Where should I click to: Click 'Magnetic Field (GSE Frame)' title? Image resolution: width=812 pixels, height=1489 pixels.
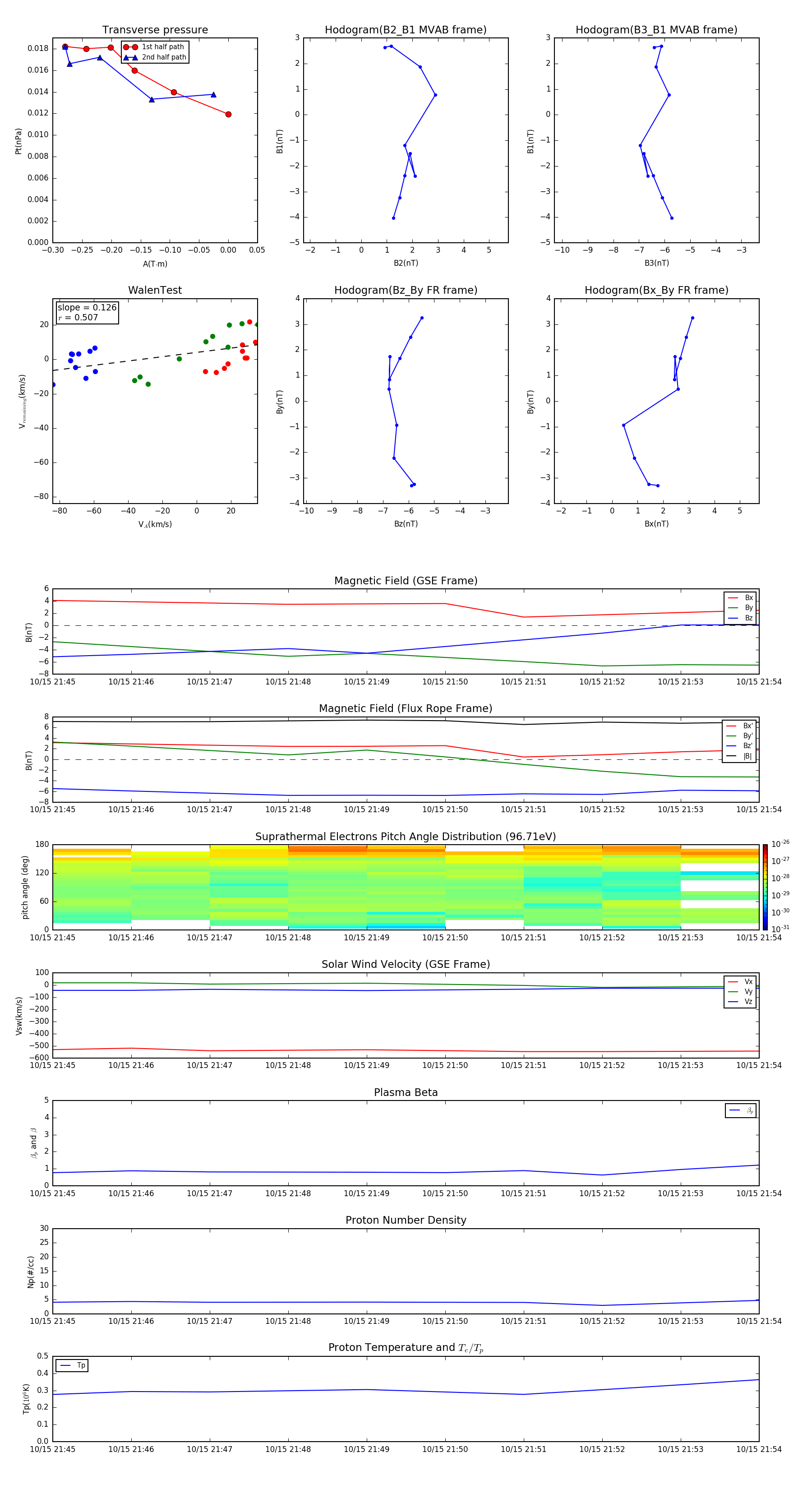(x=406, y=581)
